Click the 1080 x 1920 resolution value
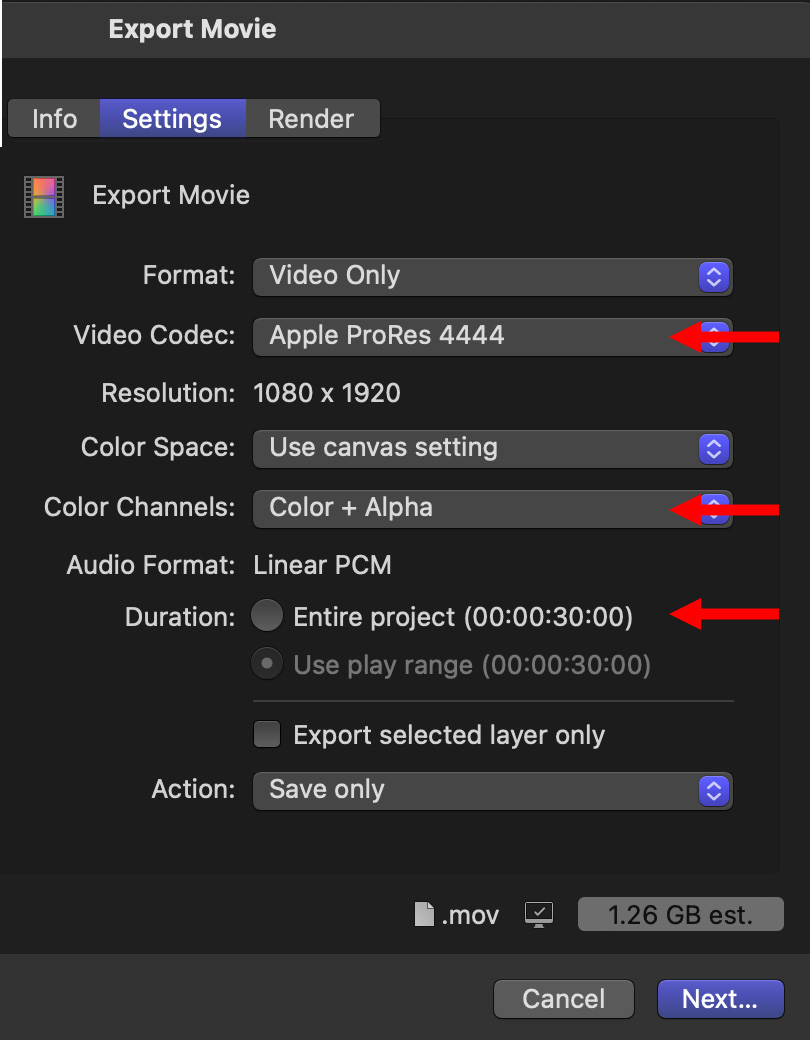Image resolution: width=810 pixels, height=1040 pixels. coord(327,393)
